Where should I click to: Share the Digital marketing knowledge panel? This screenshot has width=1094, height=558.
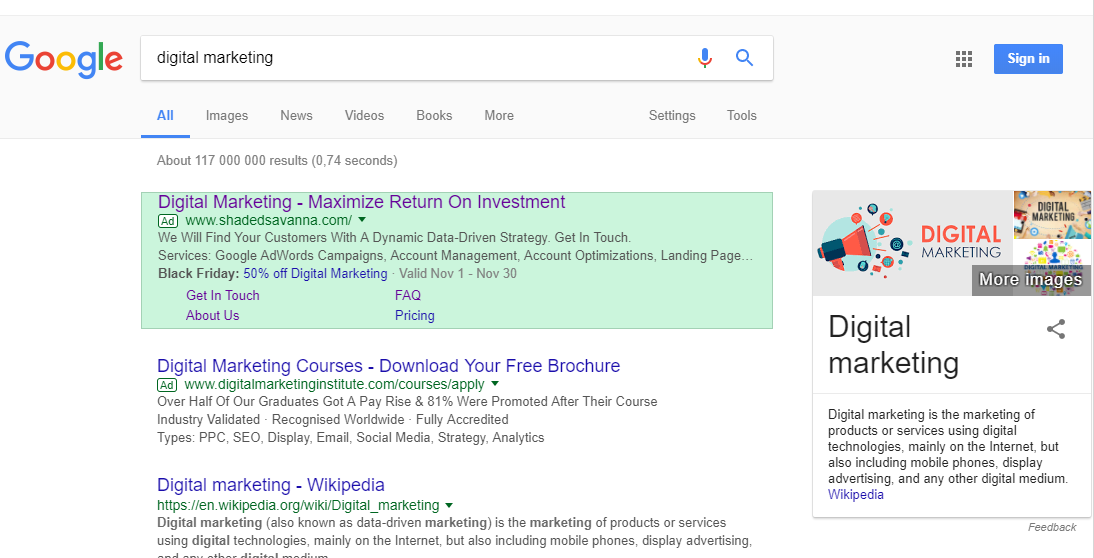[x=1056, y=329]
